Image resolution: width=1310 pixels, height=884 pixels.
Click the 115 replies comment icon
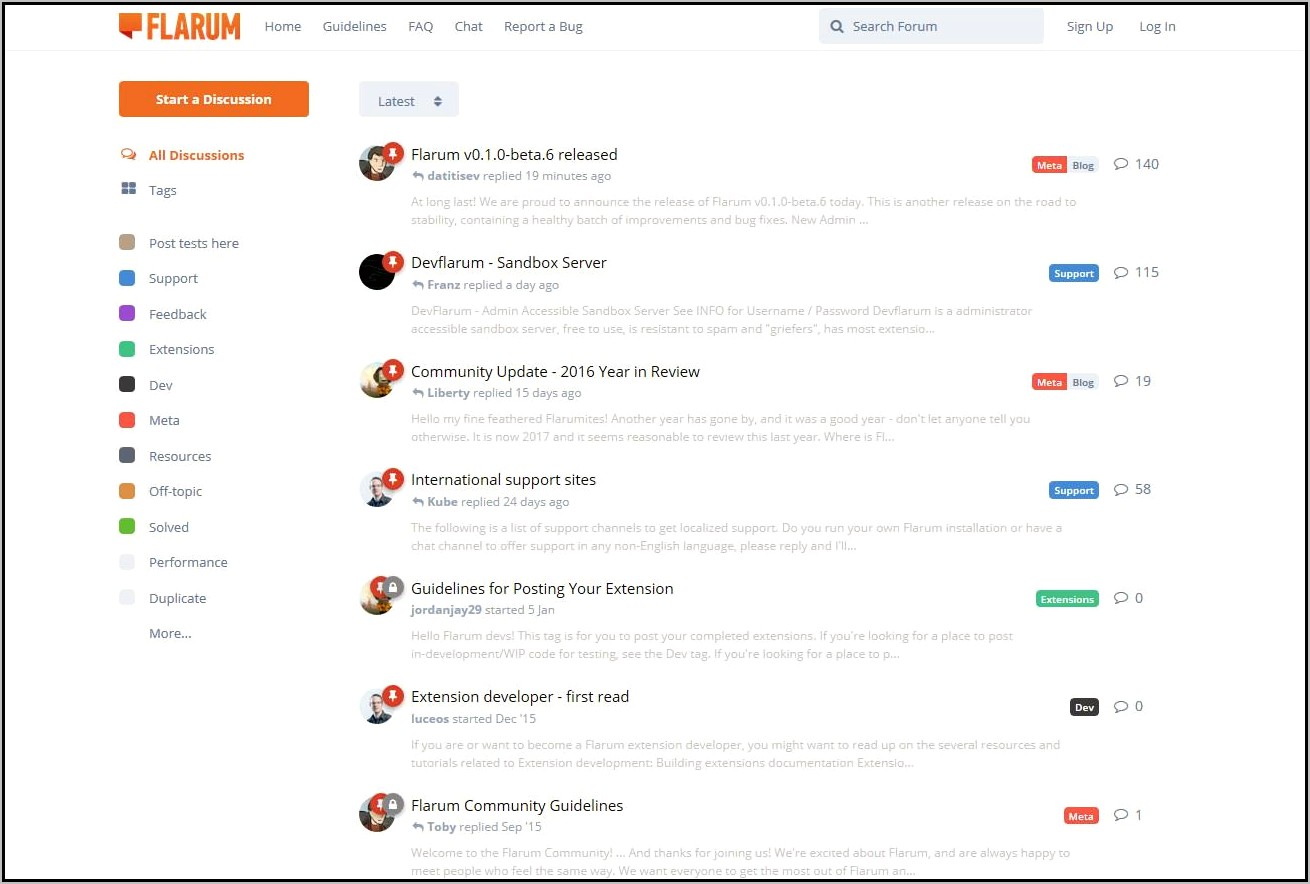point(1121,272)
